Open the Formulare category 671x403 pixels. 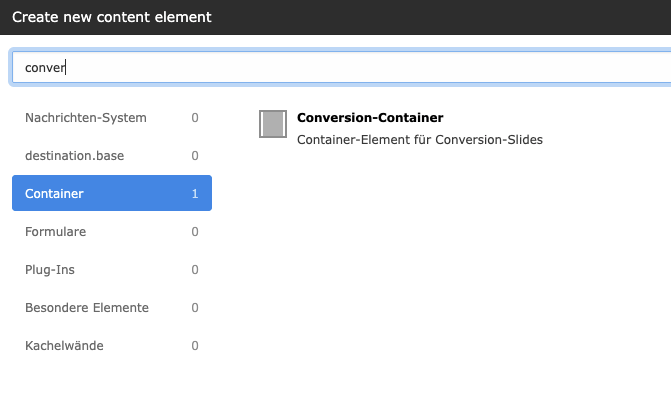click(x=112, y=231)
